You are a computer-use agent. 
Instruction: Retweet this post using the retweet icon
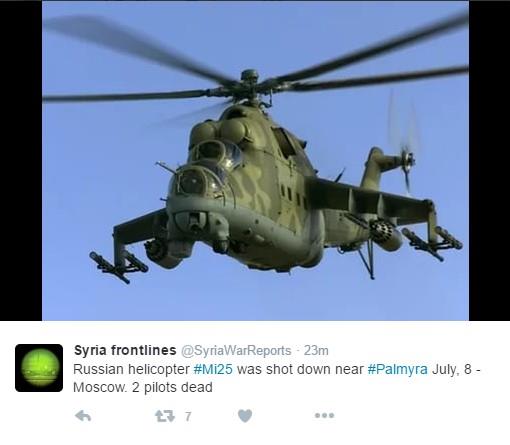(x=165, y=416)
